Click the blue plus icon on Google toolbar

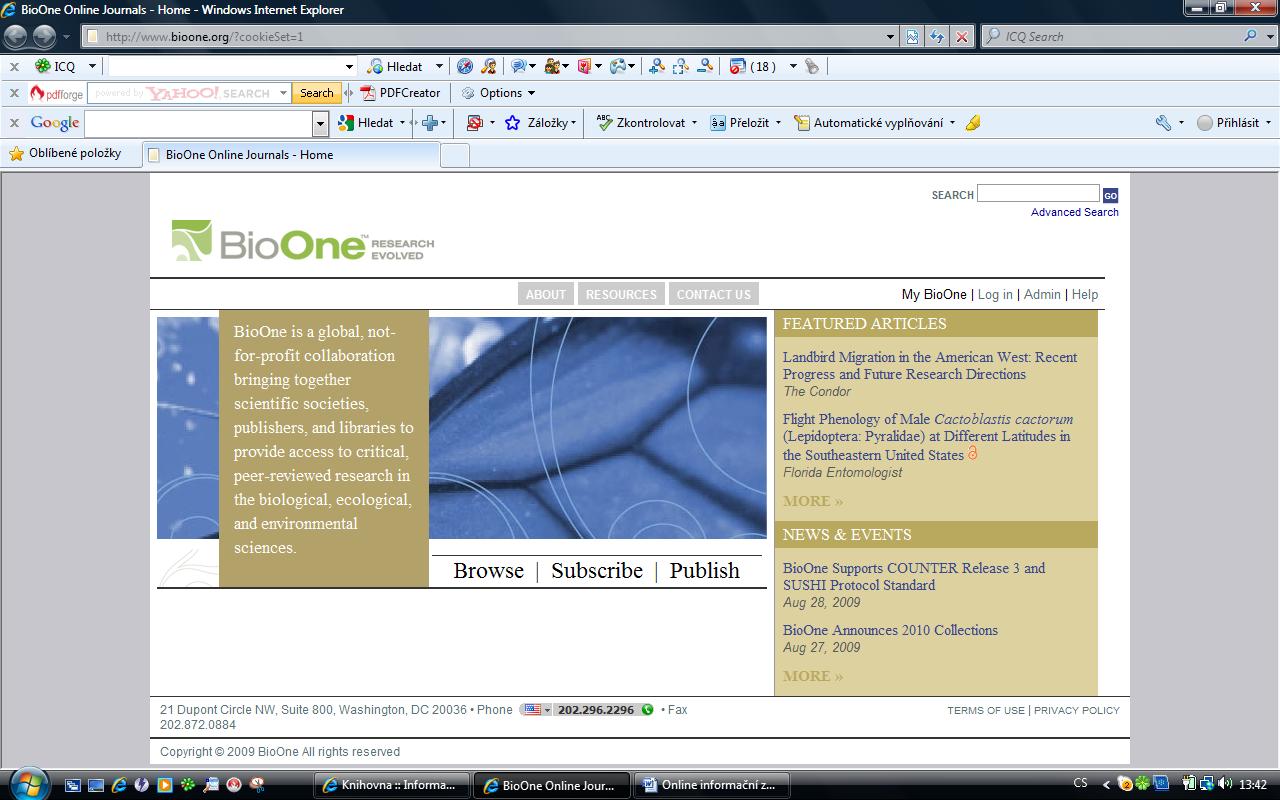point(430,123)
